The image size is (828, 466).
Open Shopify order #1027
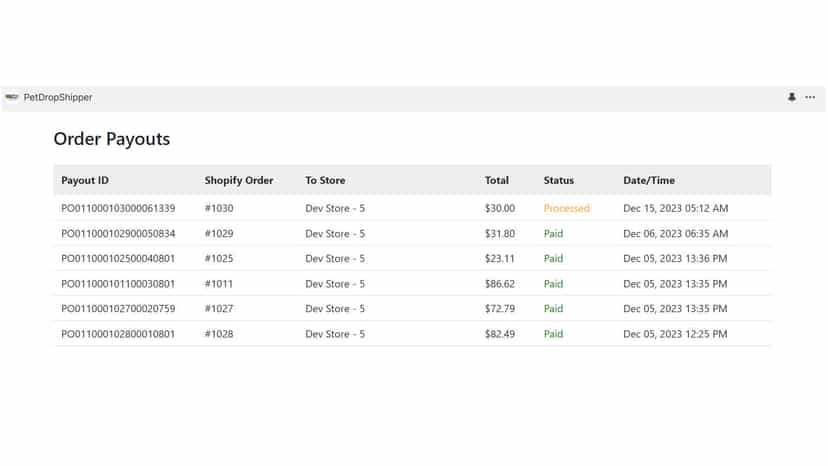point(219,309)
